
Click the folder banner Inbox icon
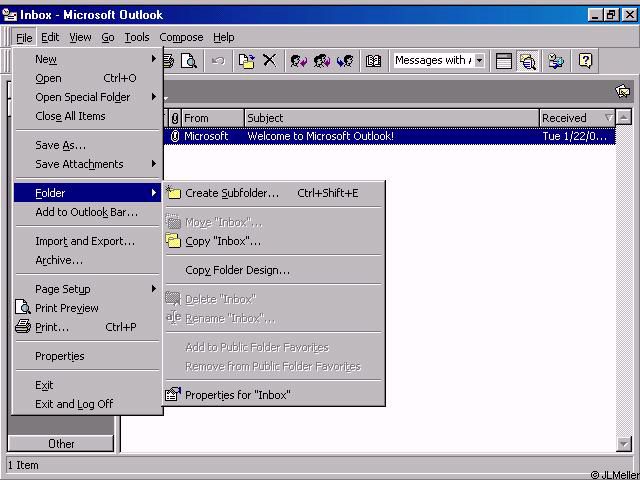point(622,91)
